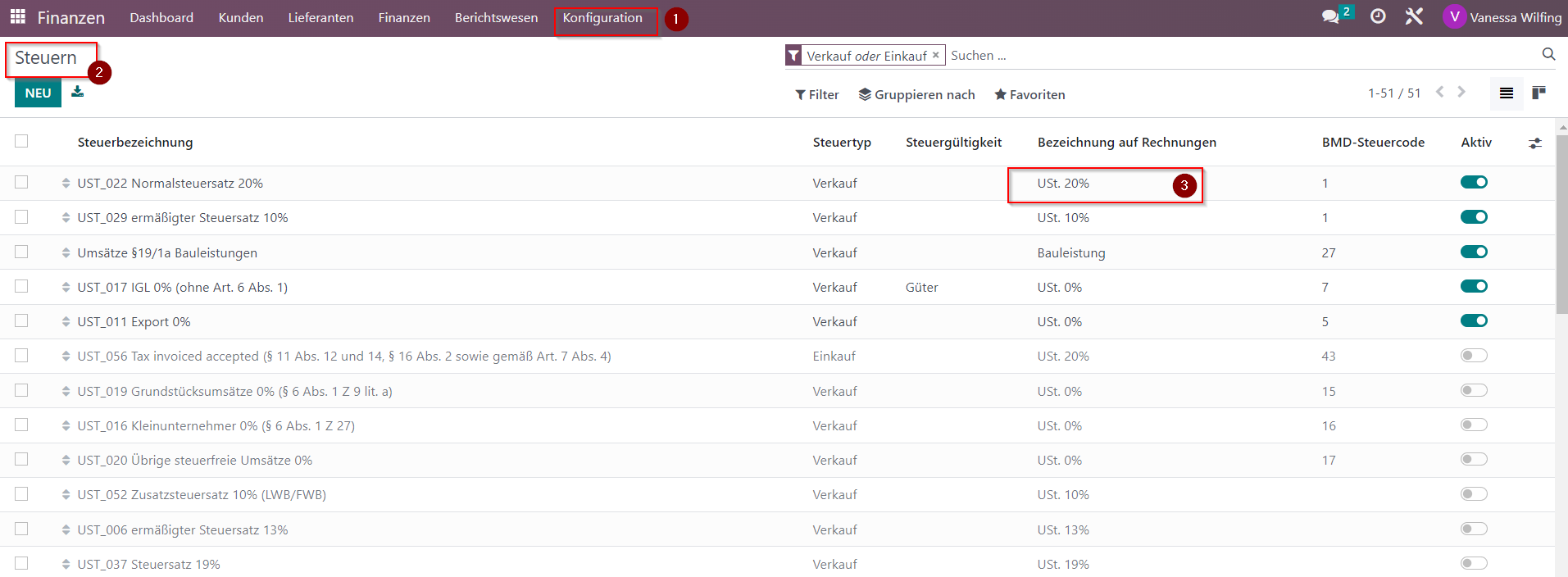This screenshot has width=1568, height=577.
Task: Open the debug tools wrench icon
Action: [1414, 16]
